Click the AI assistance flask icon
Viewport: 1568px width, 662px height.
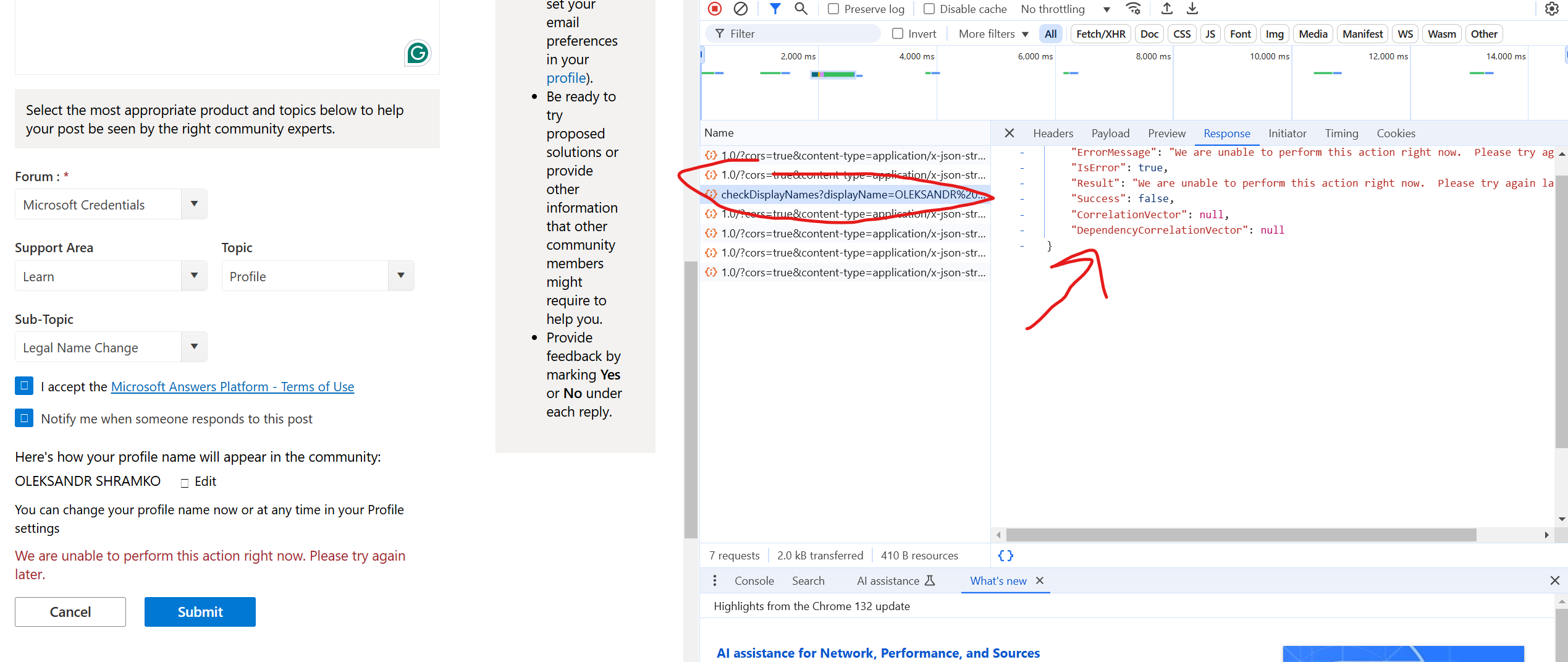[930, 580]
